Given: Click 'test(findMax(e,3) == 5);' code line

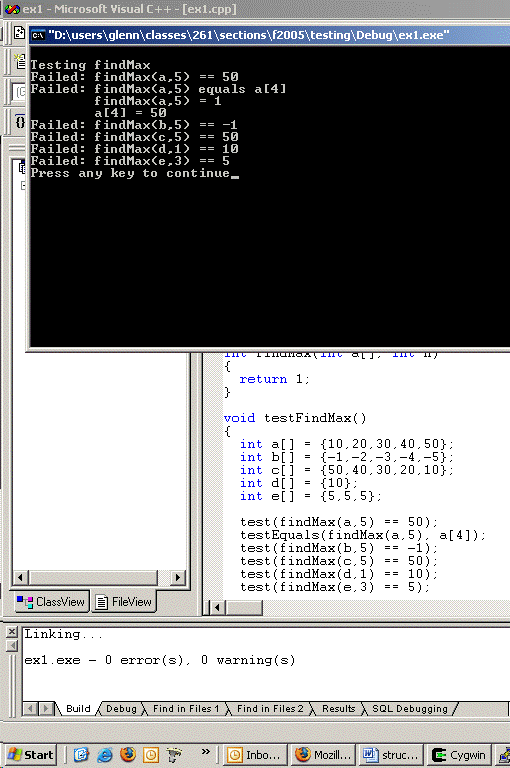Looking at the screenshot, I should [x=335, y=587].
